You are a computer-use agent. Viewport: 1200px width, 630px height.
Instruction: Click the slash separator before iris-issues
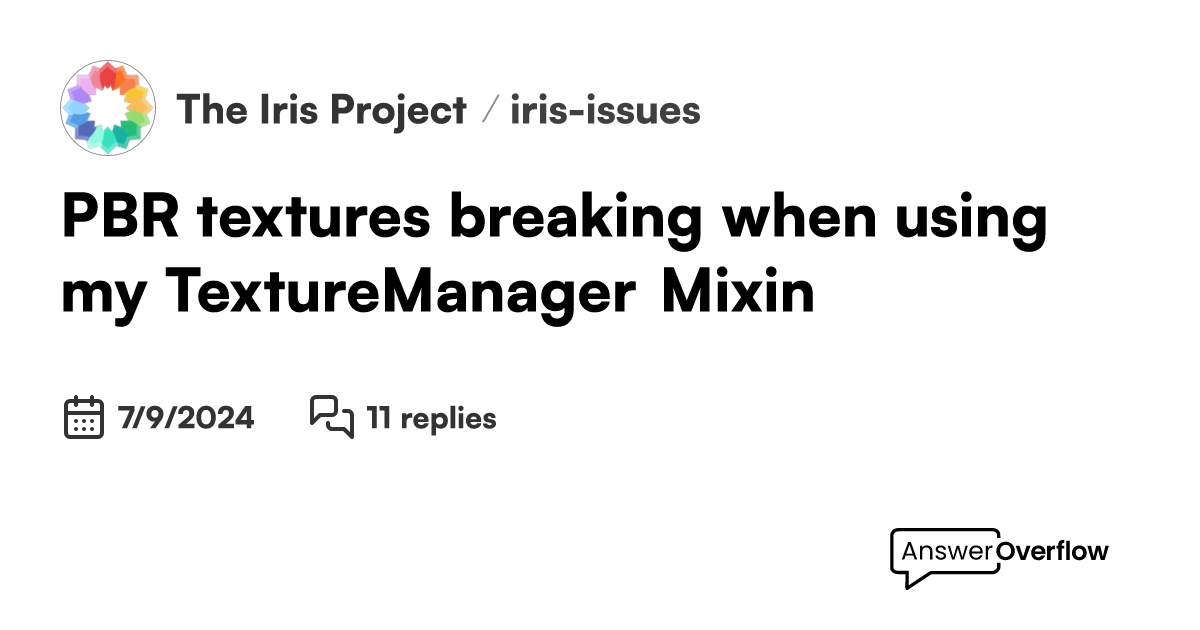(x=489, y=110)
